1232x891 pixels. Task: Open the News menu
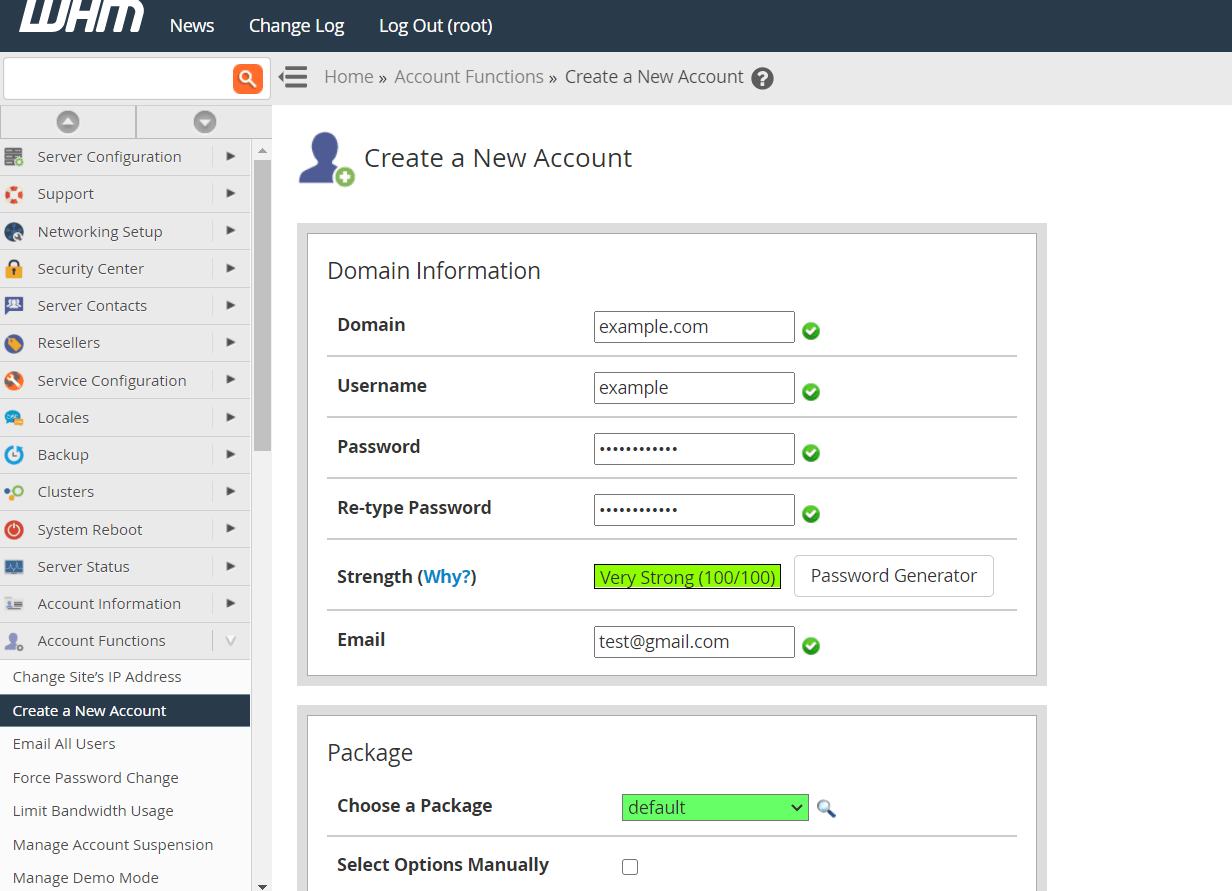pos(191,25)
